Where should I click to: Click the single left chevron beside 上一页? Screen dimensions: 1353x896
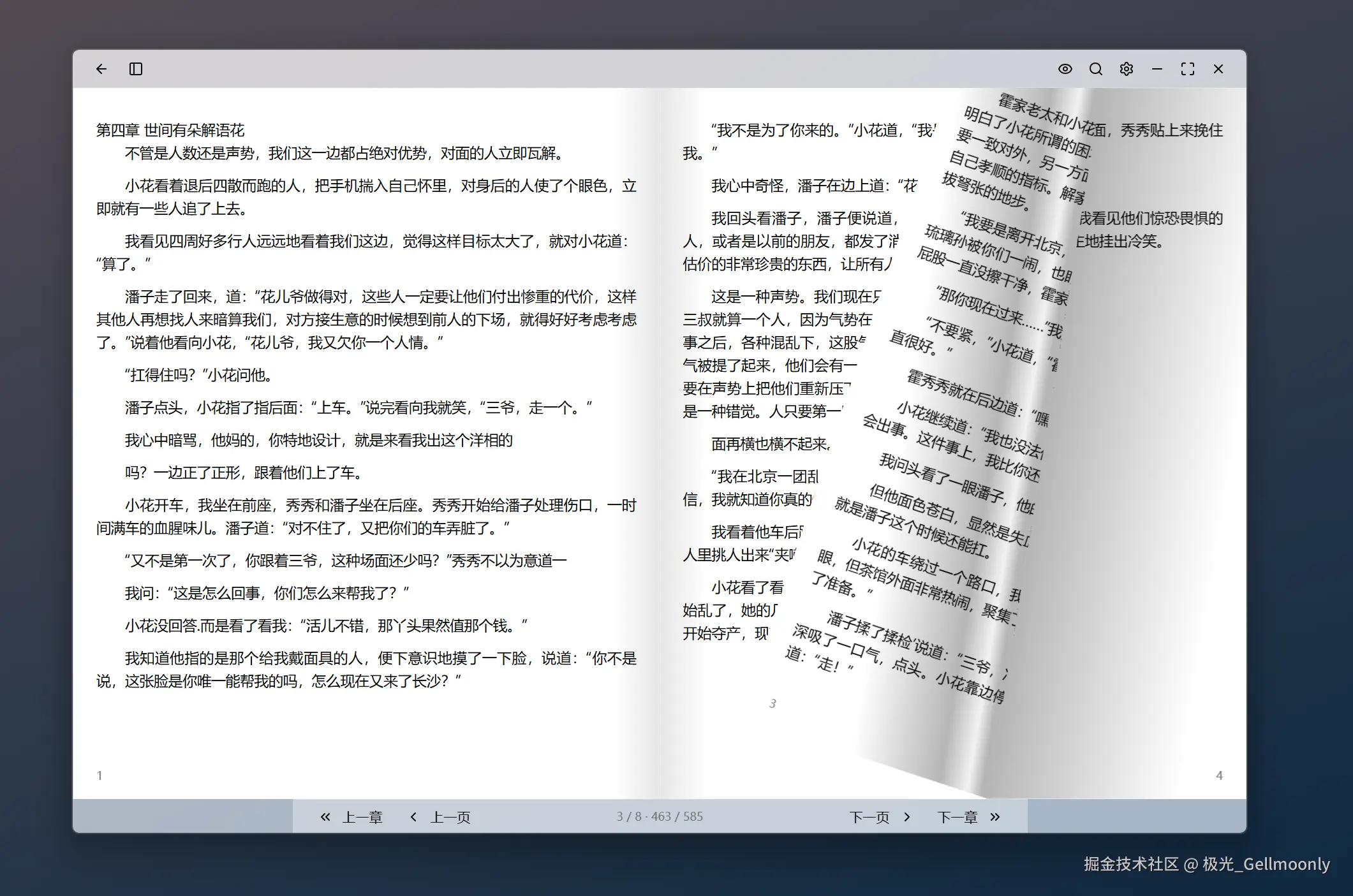[413, 817]
